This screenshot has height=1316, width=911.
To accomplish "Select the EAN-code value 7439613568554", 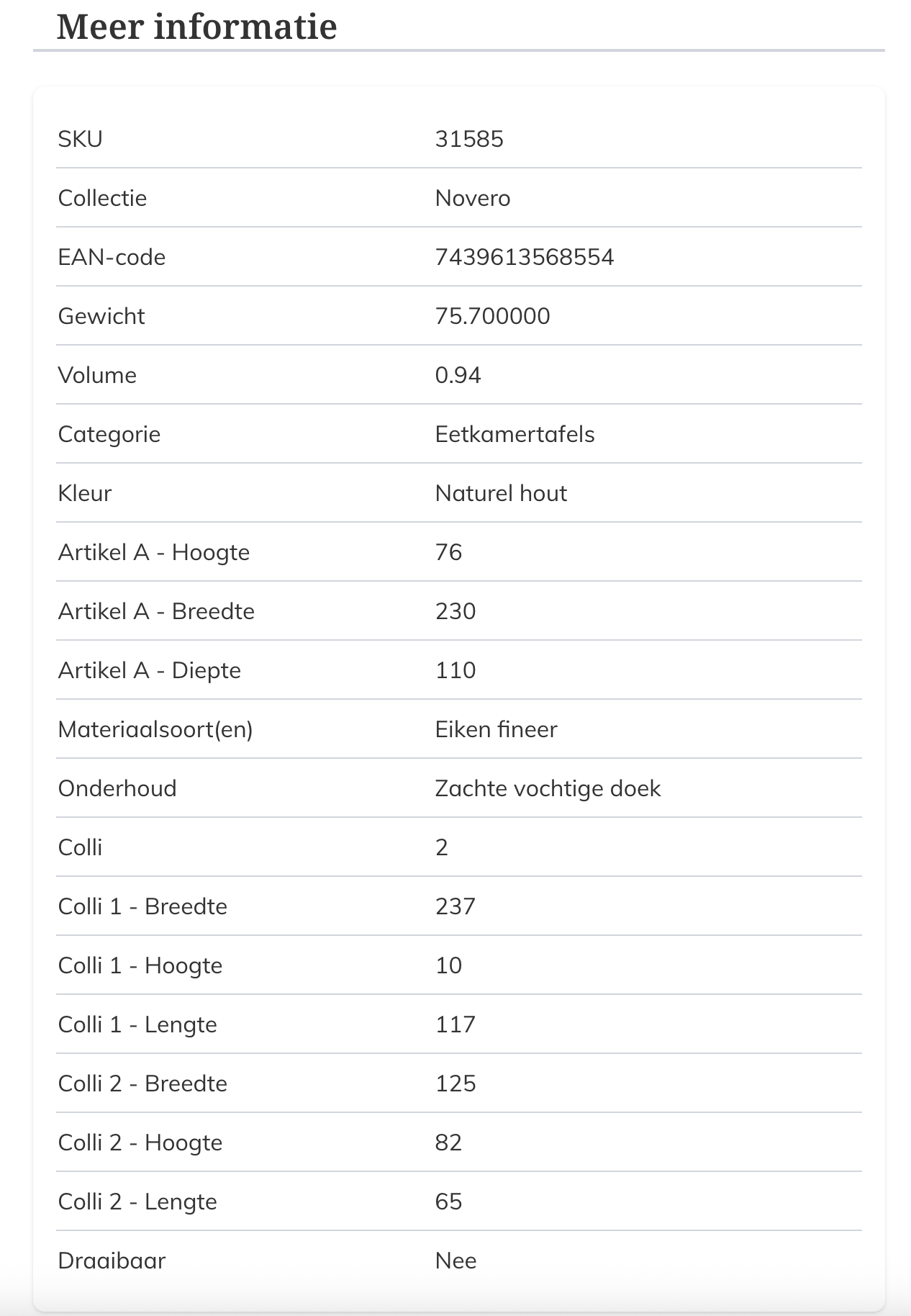I will (x=525, y=257).
